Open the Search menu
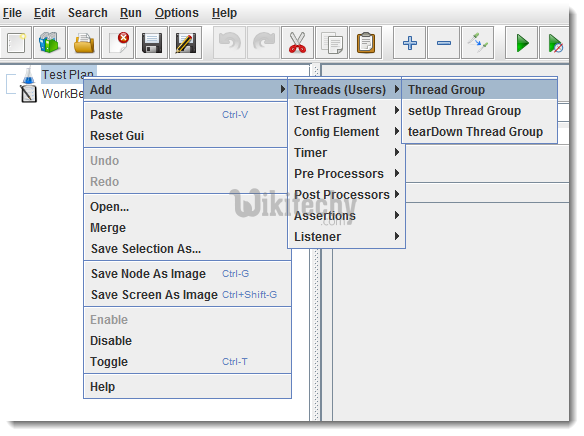584x436 pixels. 88,13
